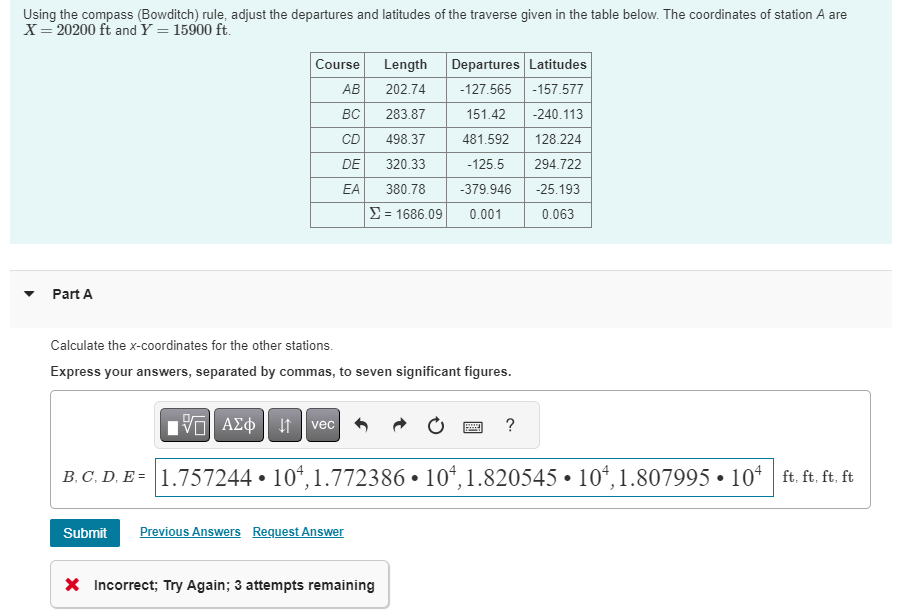Reset the answer using the circular arrow icon

tap(435, 424)
